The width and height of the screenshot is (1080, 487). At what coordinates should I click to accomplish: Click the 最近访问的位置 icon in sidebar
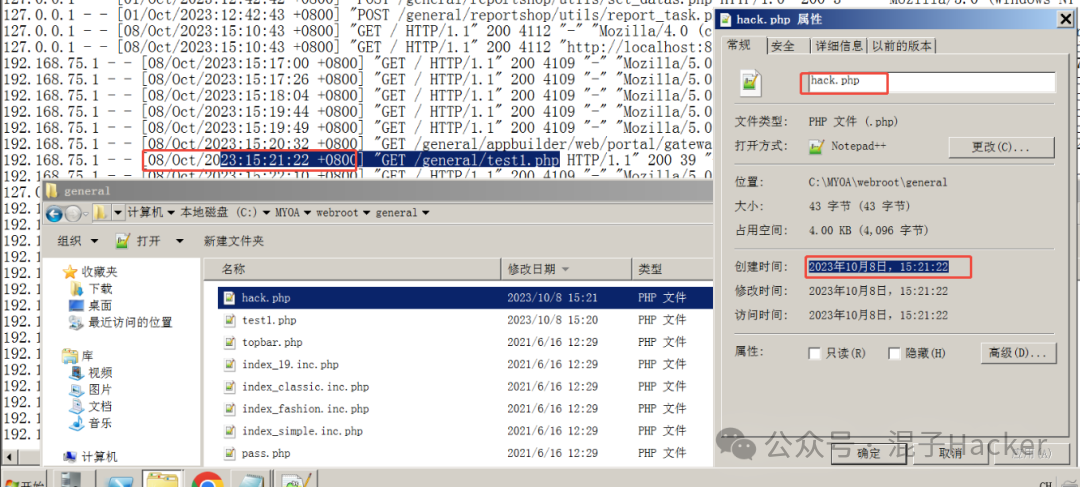coord(77,322)
